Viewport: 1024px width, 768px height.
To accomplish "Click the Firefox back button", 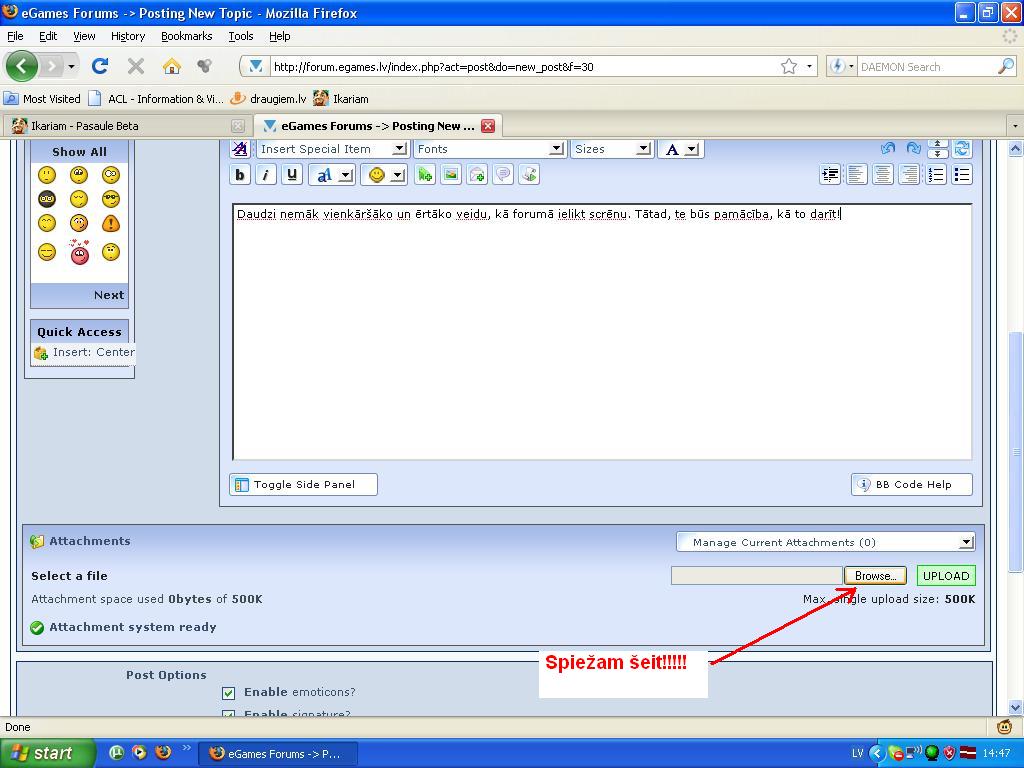I will pos(21,66).
